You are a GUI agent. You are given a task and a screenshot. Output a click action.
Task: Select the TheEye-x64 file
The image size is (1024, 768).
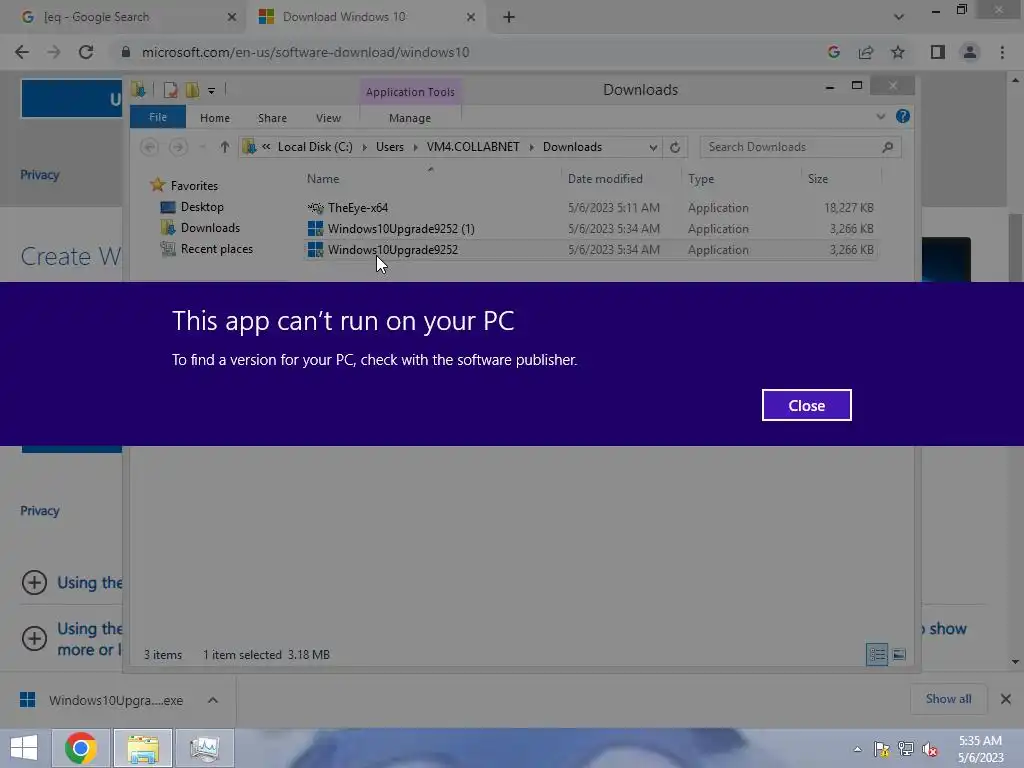[357, 208]
